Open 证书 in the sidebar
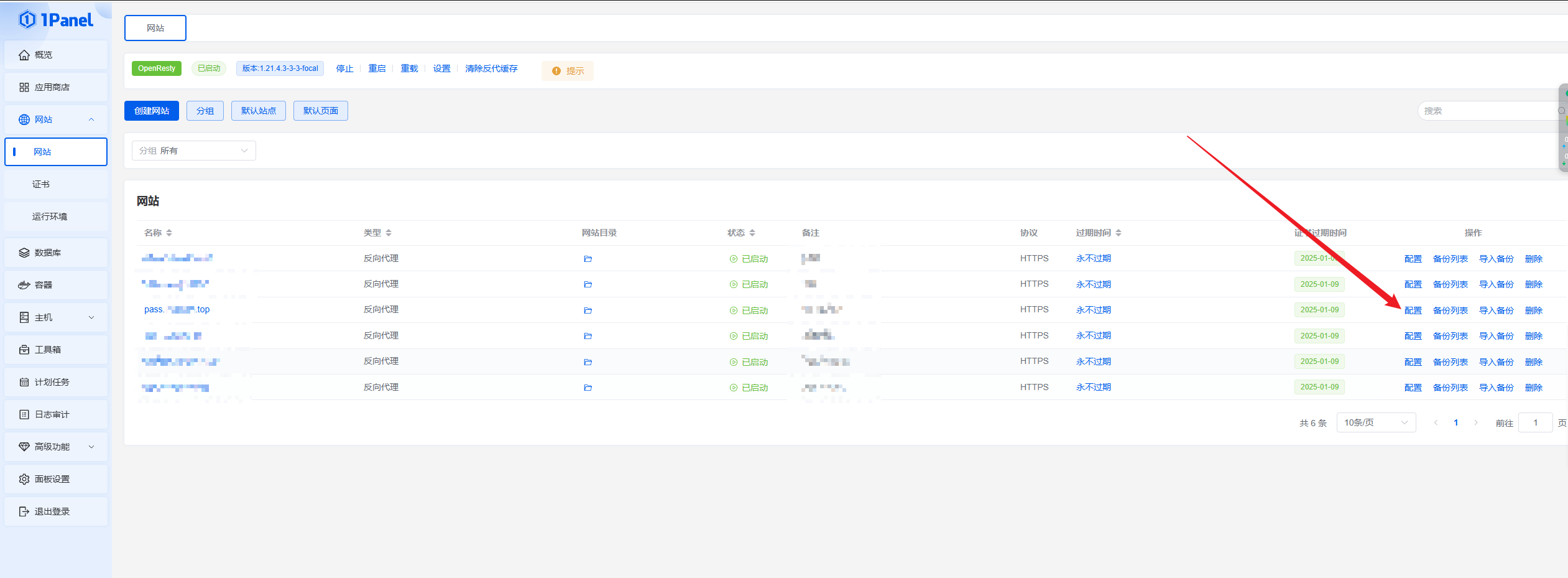 pyautogui.click(x=41, y=184)
